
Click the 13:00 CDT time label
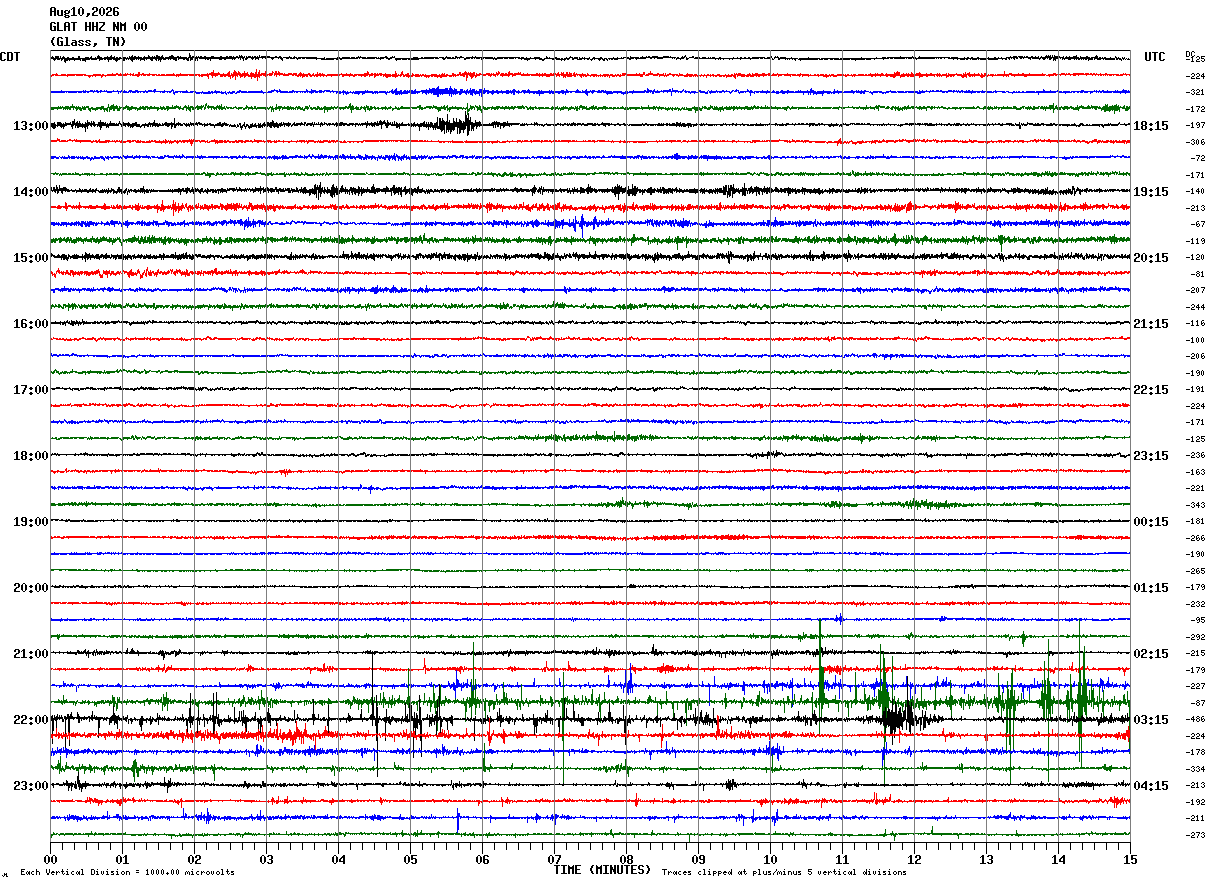(x=31, y=126)
